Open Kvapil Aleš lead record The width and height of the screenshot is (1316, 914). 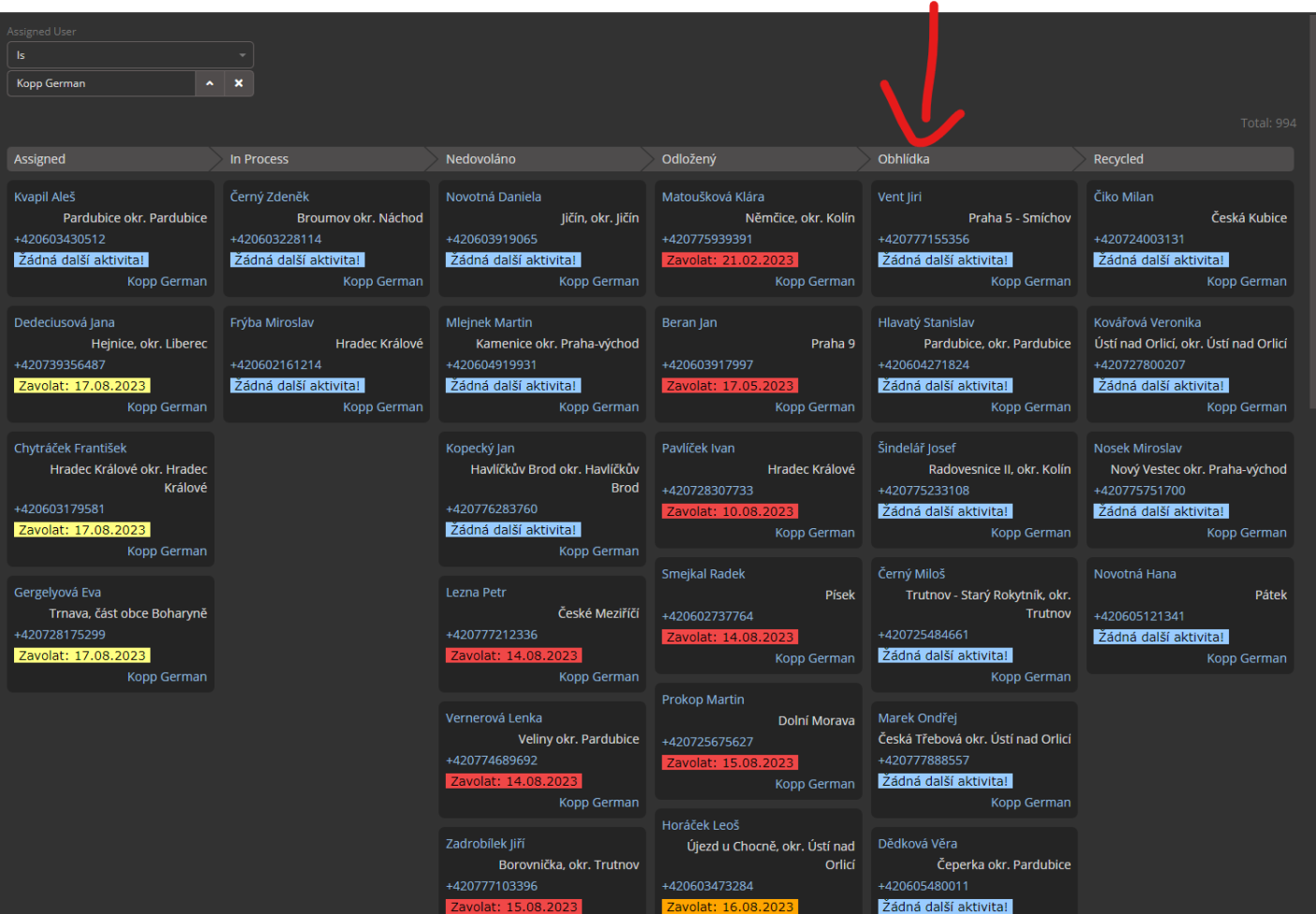45,197
